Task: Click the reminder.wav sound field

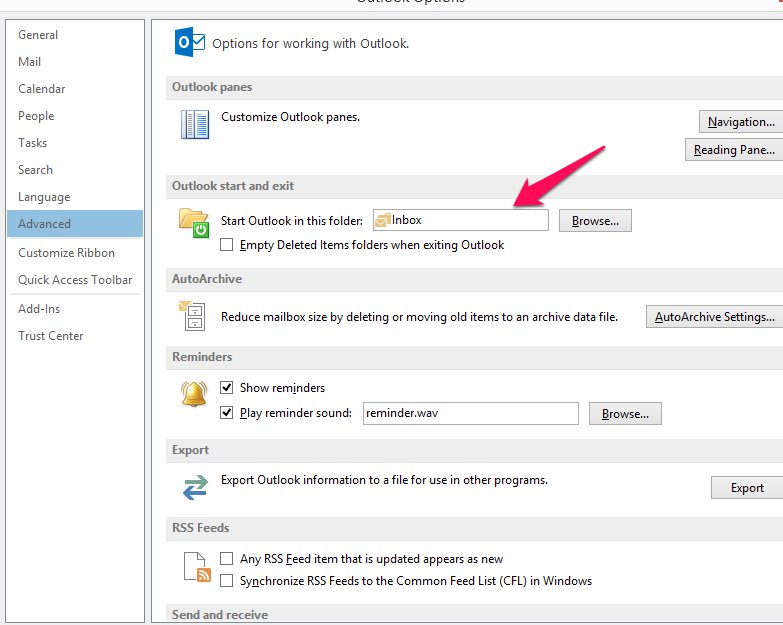Action: (x=470, y=413)
